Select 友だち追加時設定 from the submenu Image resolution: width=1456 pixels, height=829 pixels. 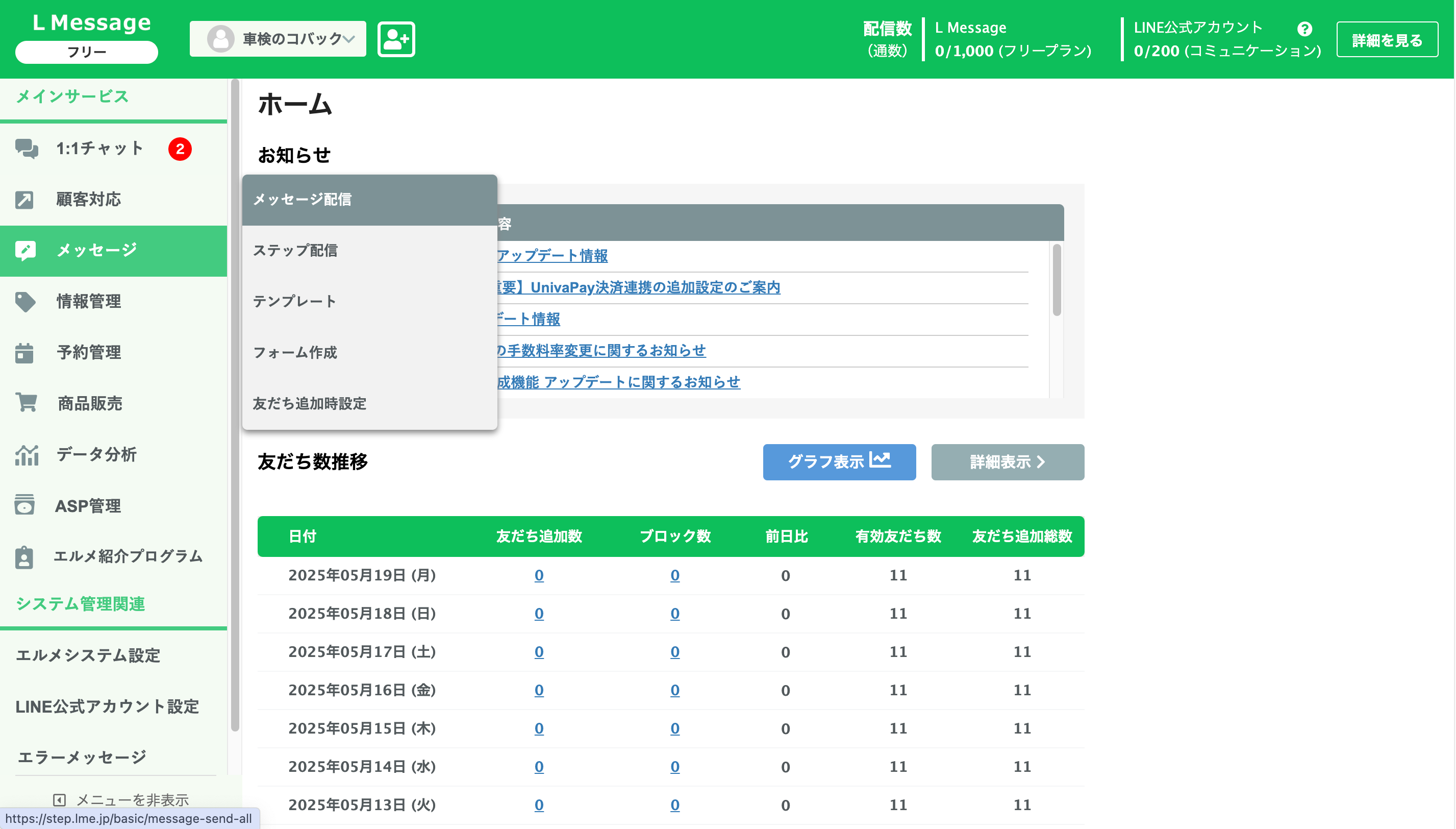click(370, 404)
